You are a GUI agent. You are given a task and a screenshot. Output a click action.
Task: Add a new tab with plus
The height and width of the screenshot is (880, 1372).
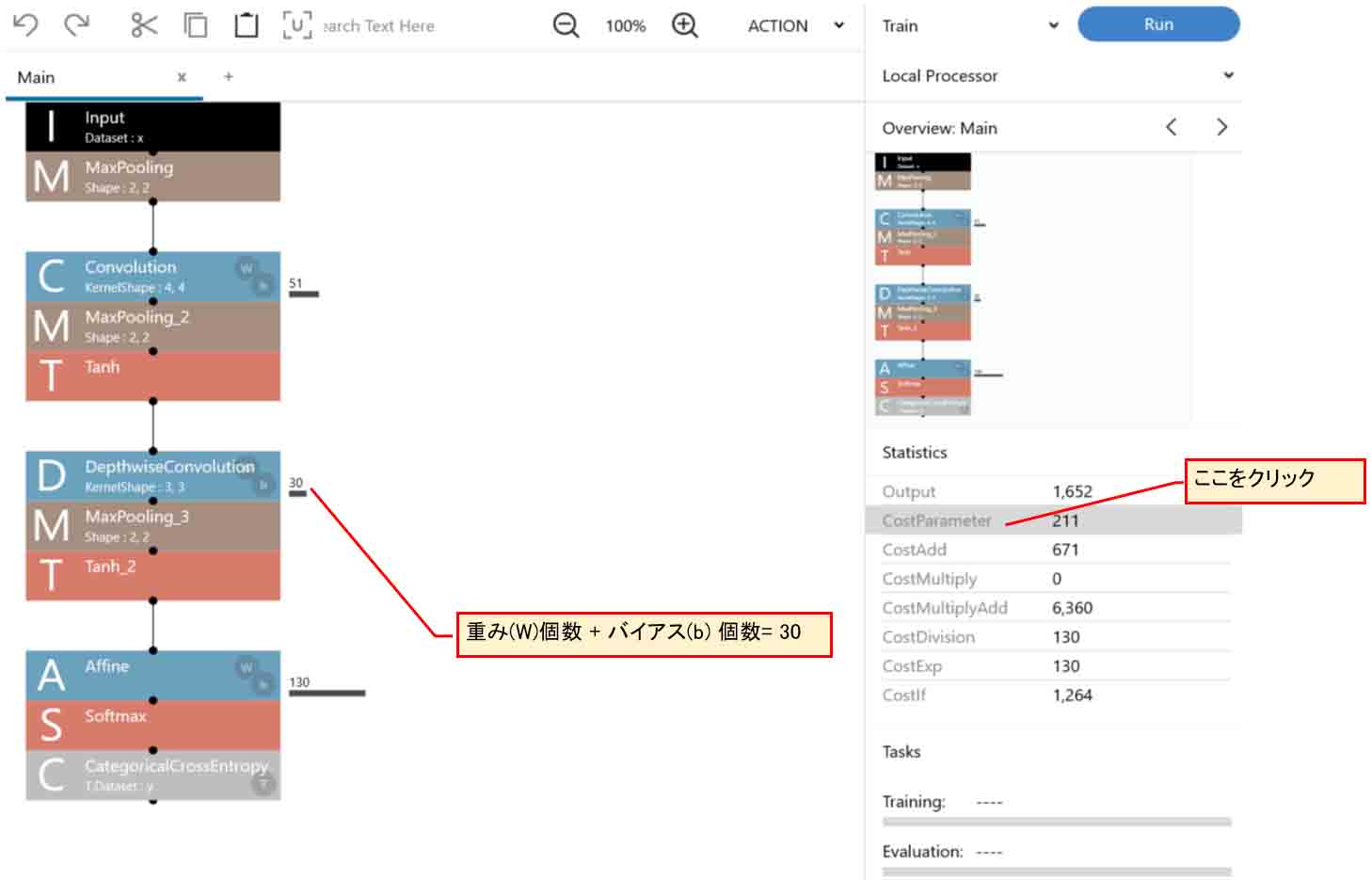click(229, 77)
